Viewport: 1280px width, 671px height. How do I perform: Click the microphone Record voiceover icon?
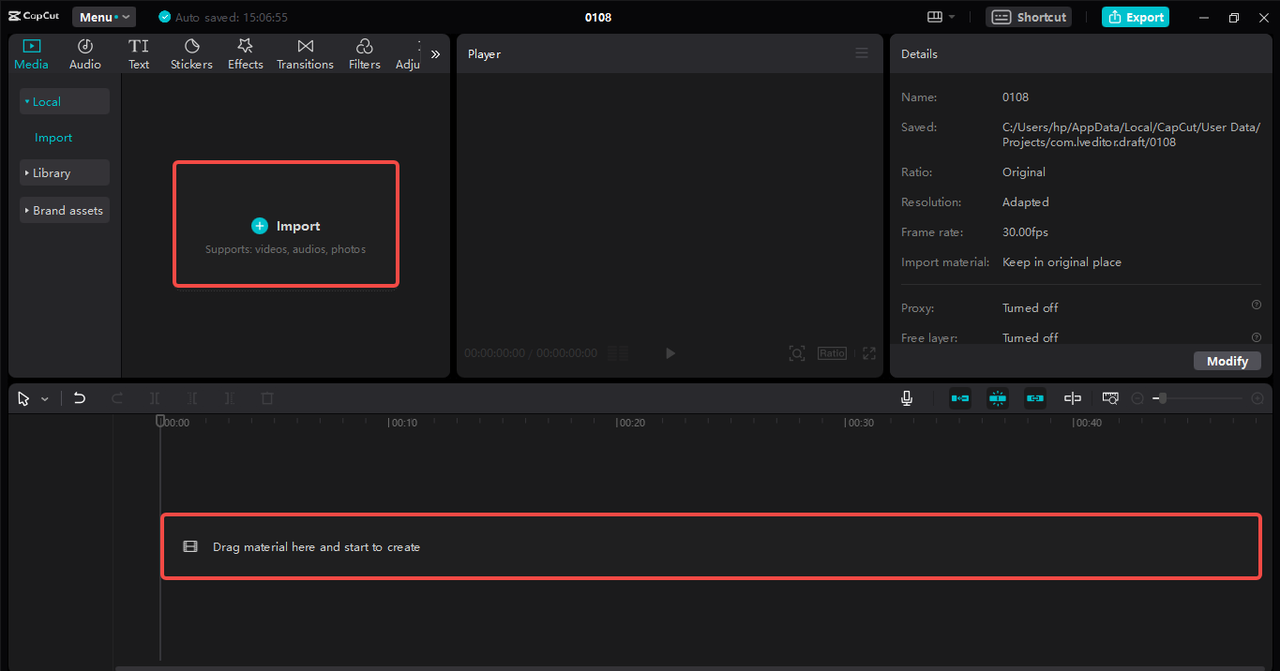tap(906, 398)
